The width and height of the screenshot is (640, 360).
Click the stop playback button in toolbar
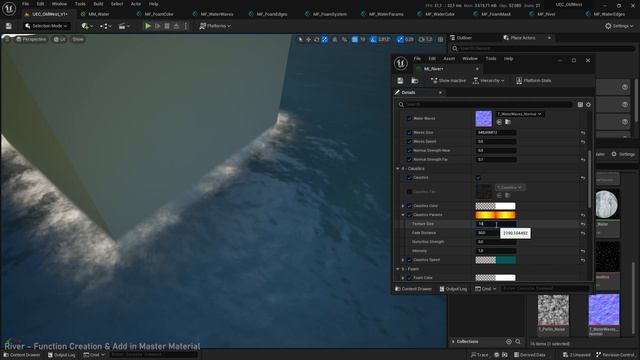coord(167,26)
